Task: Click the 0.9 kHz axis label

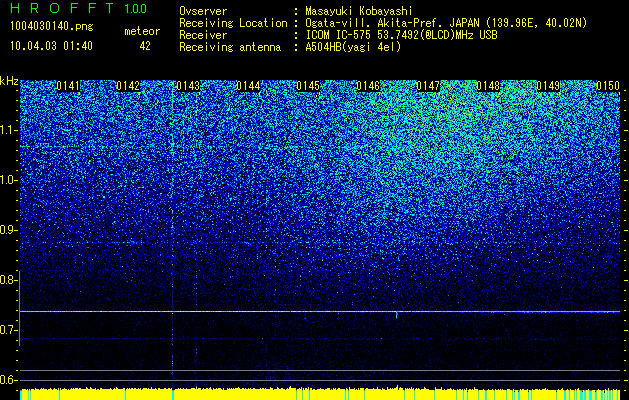Action: tap(8, 230)
